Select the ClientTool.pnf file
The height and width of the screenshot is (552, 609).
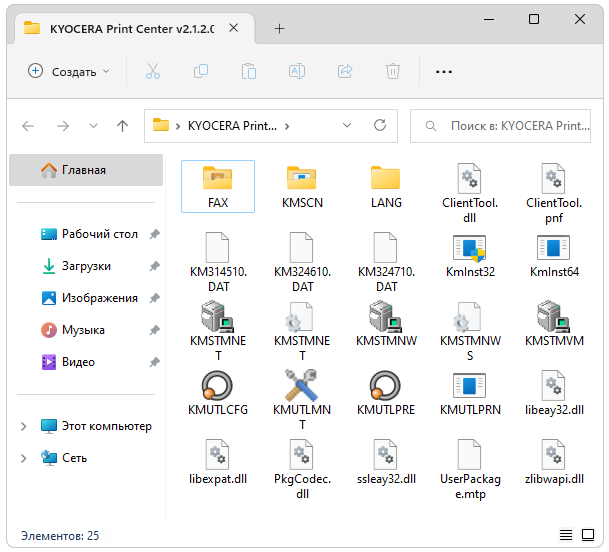tap(553, 193)
